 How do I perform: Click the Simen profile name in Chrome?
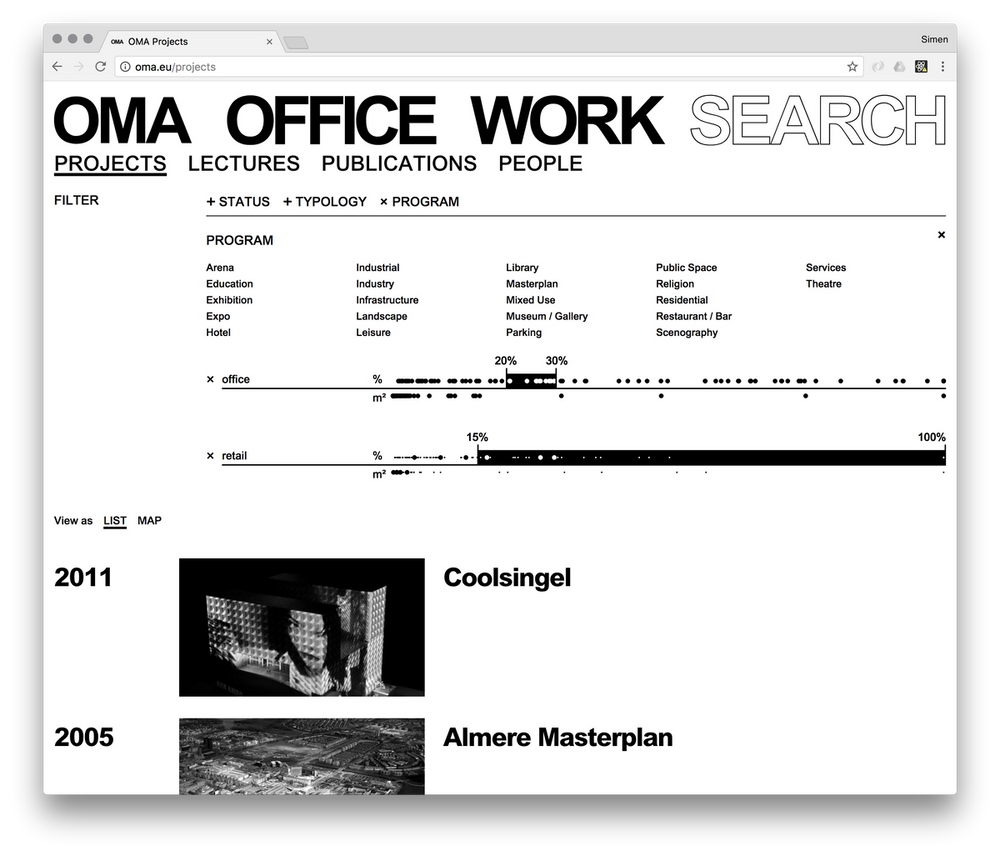[934, 40]
